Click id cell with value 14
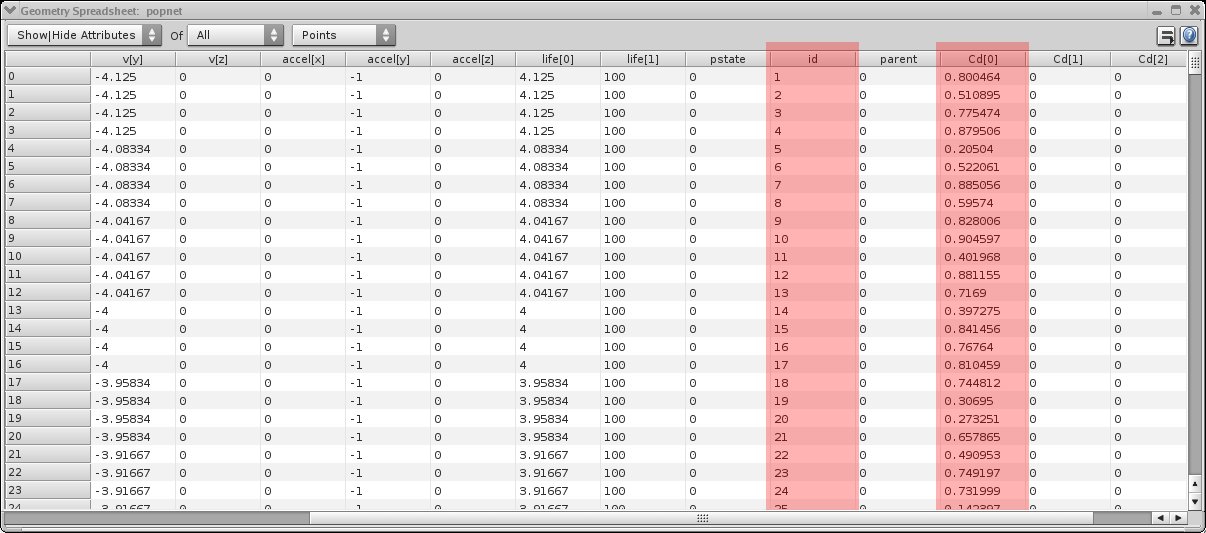This screenshot has width=1206, height=533. point(813,310)
